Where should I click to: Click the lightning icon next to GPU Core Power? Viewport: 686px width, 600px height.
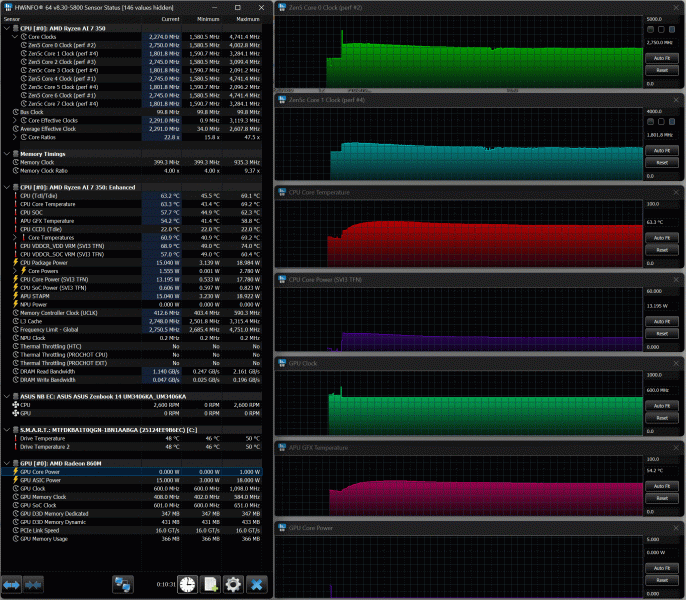[x=16, y=472]
